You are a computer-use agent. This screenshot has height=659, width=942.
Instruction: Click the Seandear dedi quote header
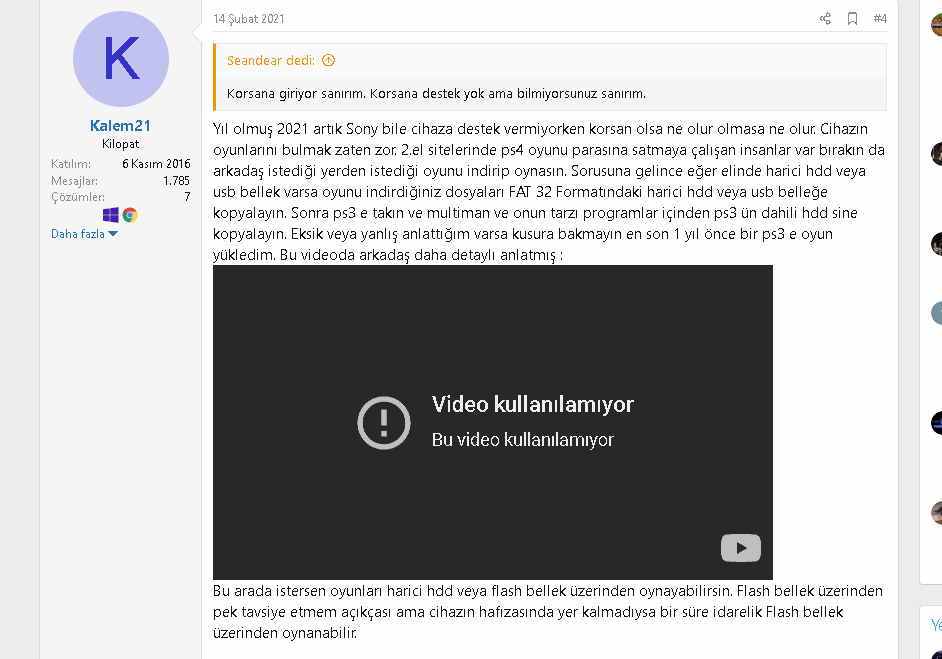(x=271, y=60)
